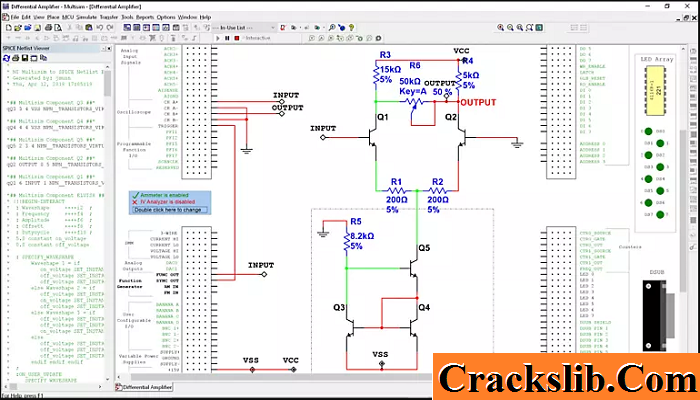Select resistor R3 15kΩ
700x400 pixels.
coord(376,74)
